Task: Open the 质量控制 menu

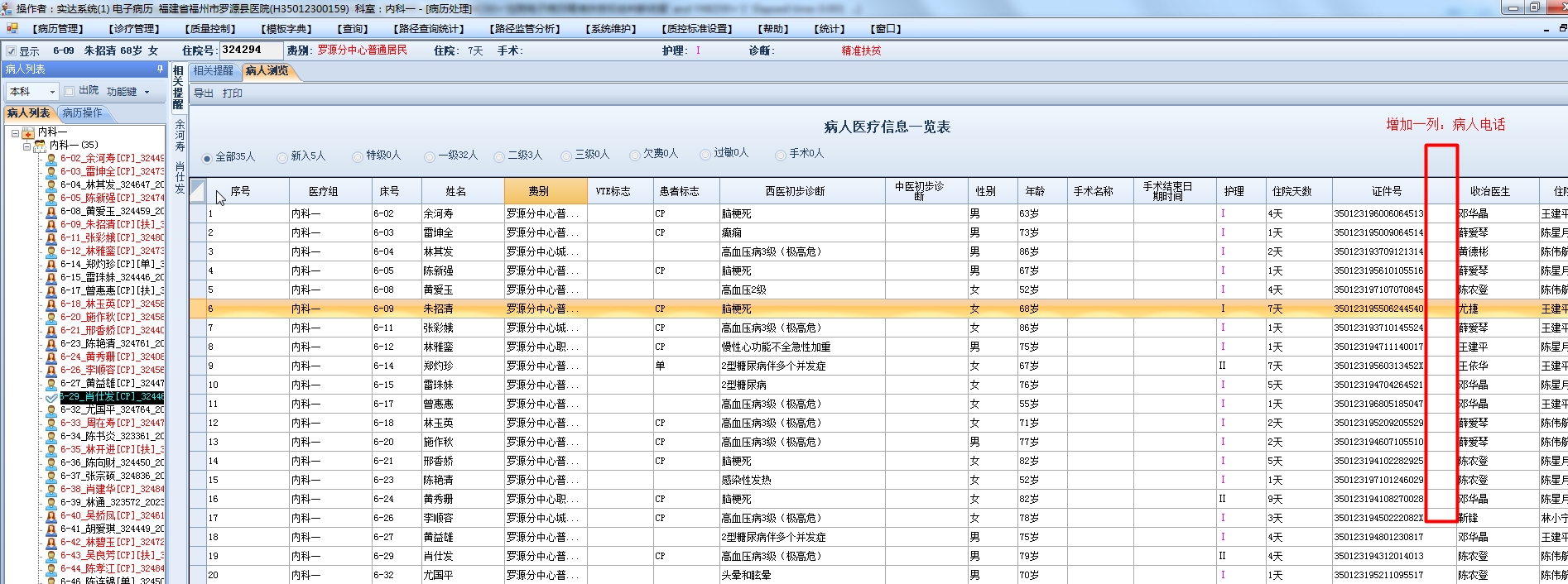Action: tap(211, 29)
